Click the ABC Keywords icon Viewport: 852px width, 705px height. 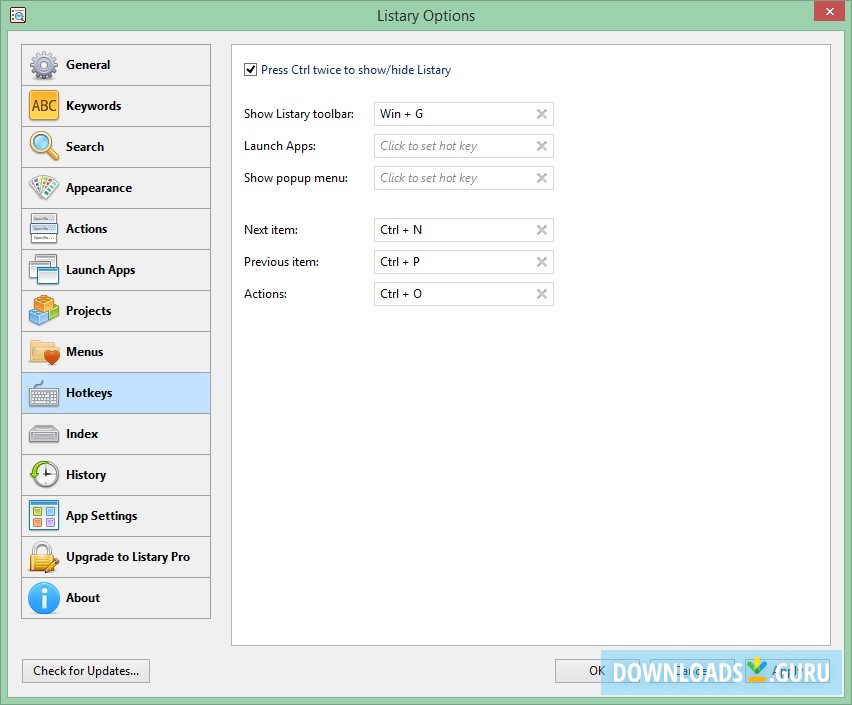(x=43, y=105)
